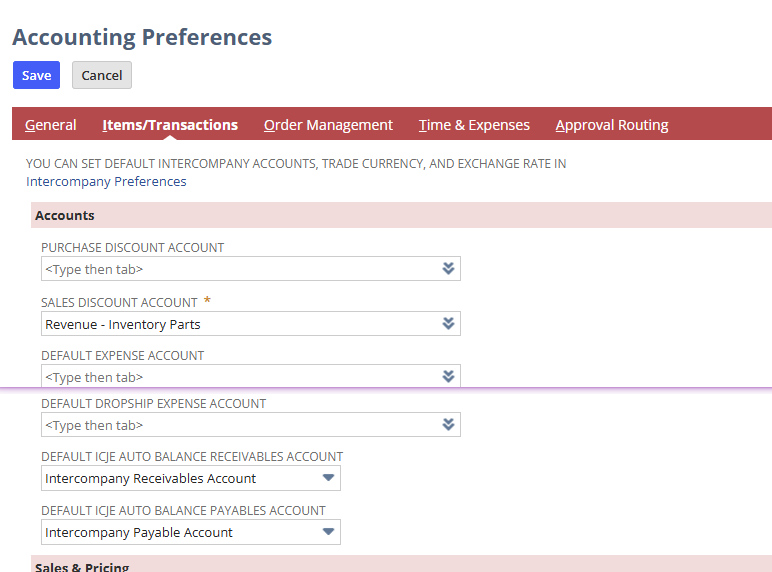Screen dimensions: 772x572
Task: Open the Default Expense Account list icon
Action: coord(448,376)
